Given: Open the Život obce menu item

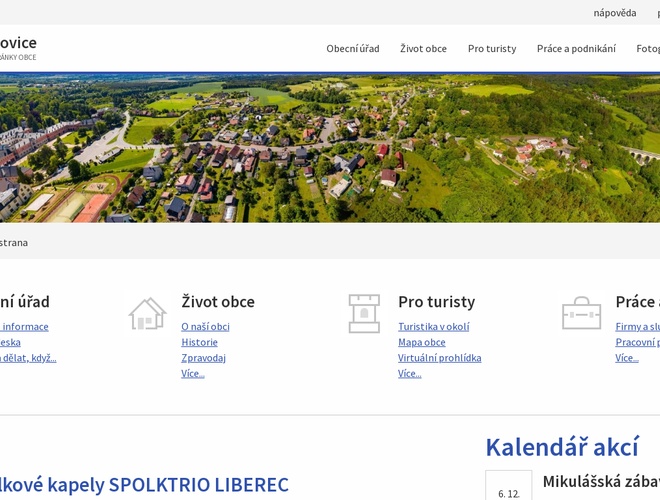Looking at the screenshot, I should click(423, 48).
